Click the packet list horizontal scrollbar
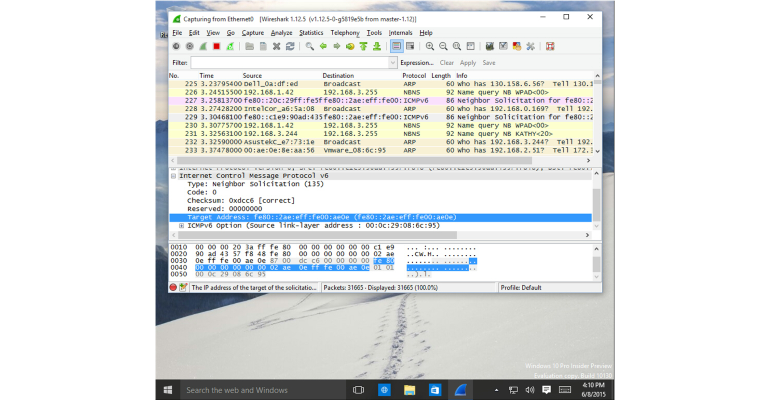 point(354,160)
